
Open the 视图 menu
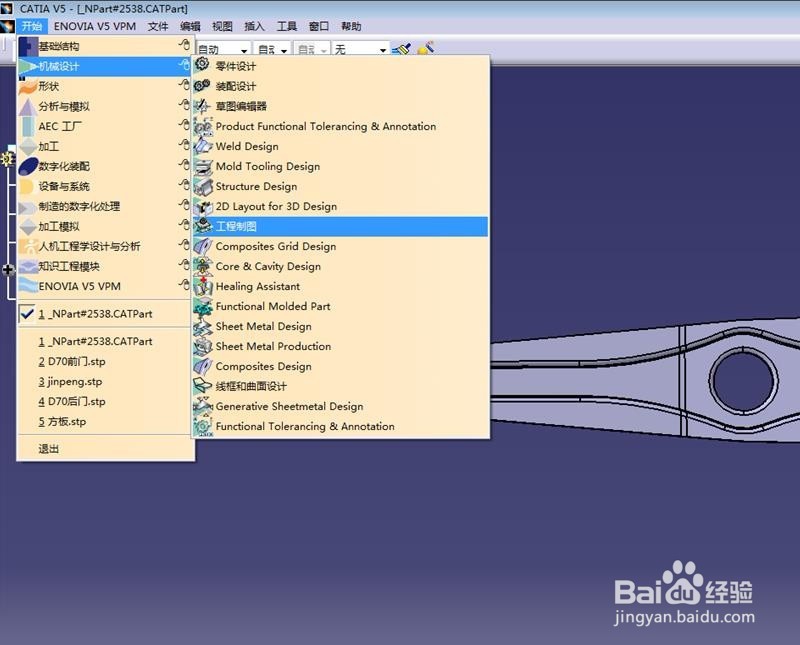[222, 26]
